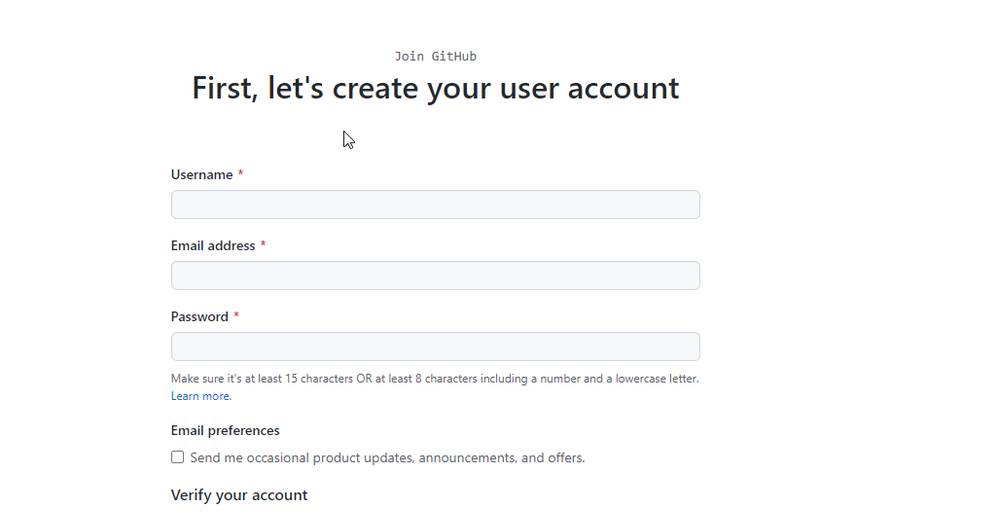The height and width of the screenshot is (516, 999).
Task: Click the 'First, let's create your user account' heading
Action: coord(435,89)
